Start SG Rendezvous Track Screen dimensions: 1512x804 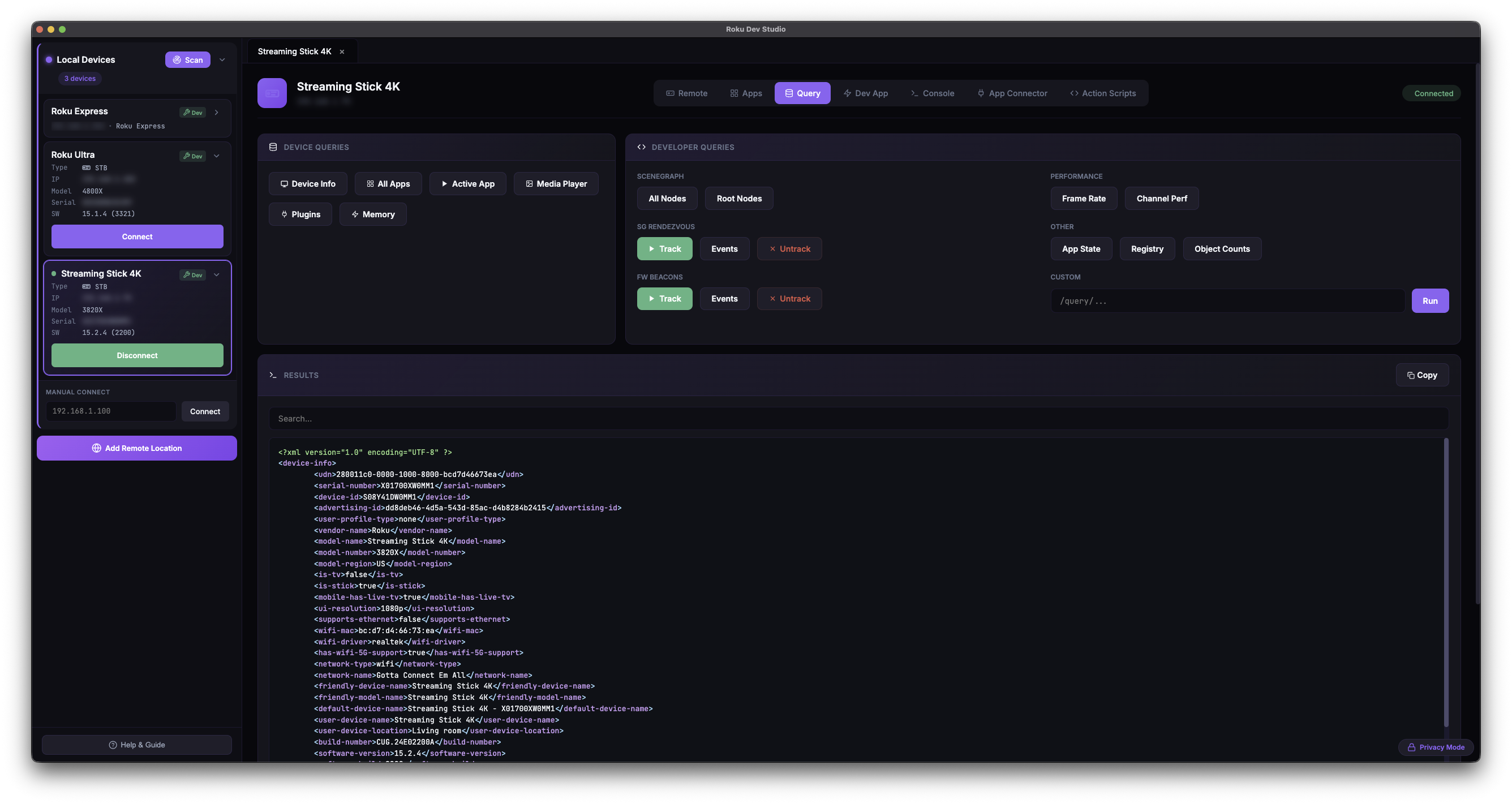664,249
